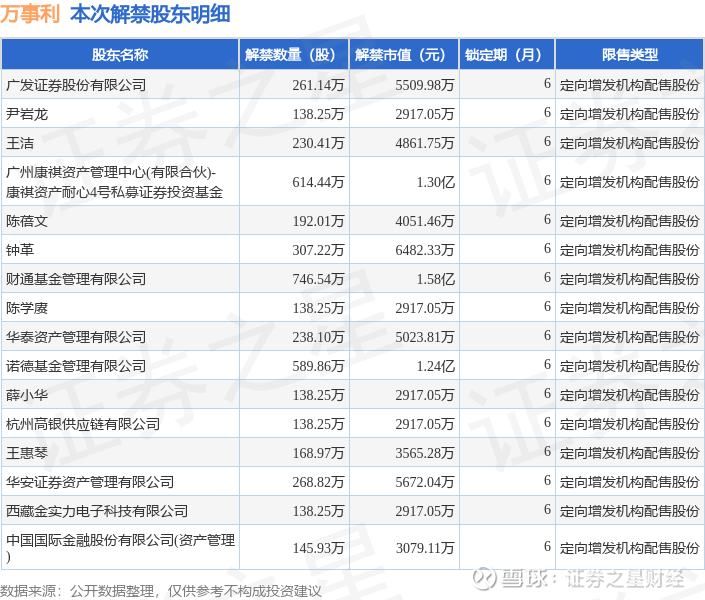Click market value 4051.46万

click(x=425, y=221)
